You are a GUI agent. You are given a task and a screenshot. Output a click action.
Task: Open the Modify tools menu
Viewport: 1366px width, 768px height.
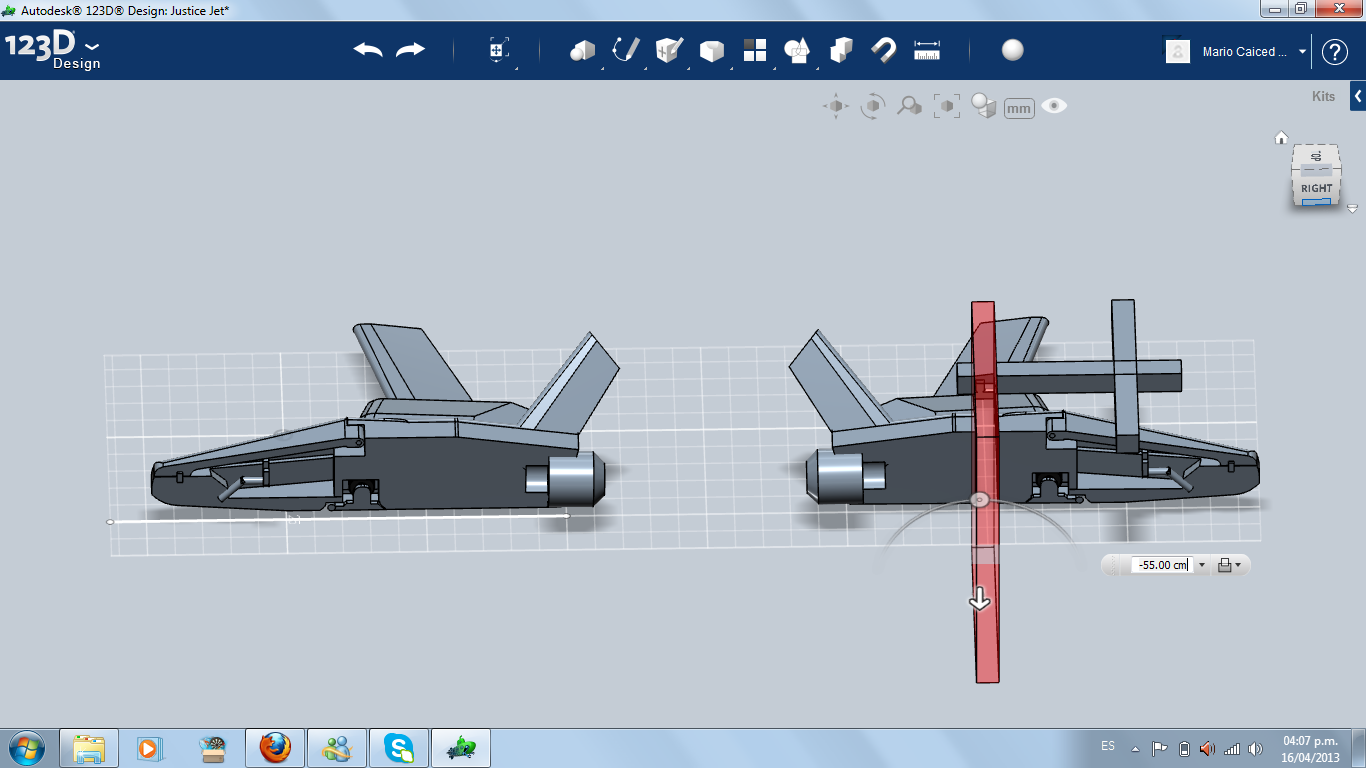(x=712, y=50)
